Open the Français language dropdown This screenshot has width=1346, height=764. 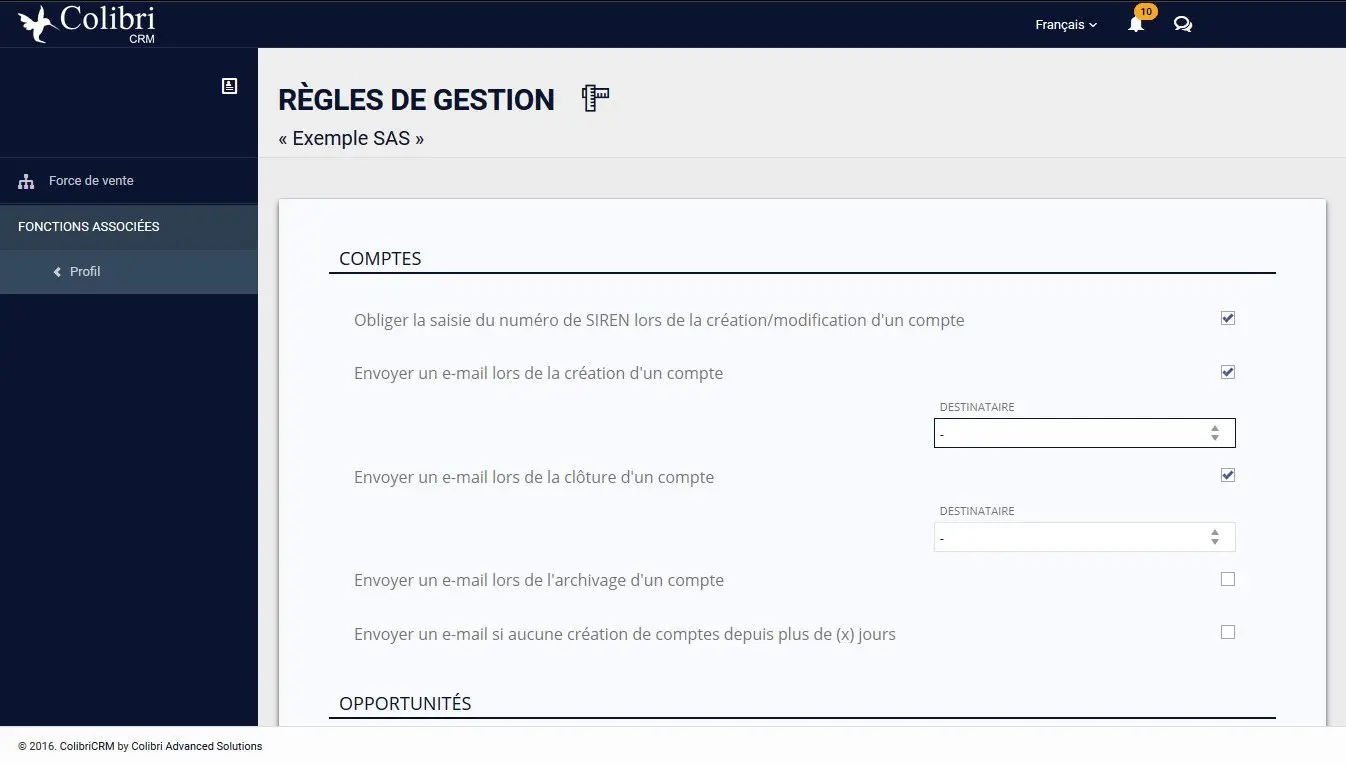tap(1066, 25)
